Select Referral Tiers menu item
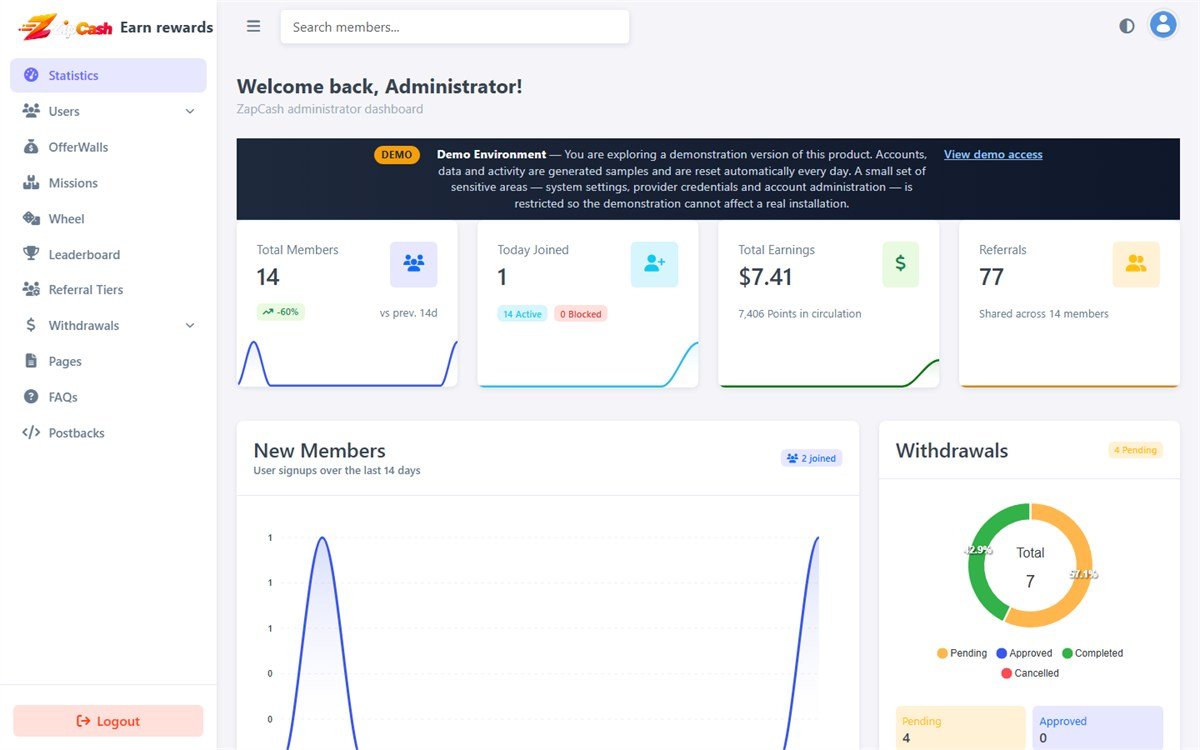 108,290
